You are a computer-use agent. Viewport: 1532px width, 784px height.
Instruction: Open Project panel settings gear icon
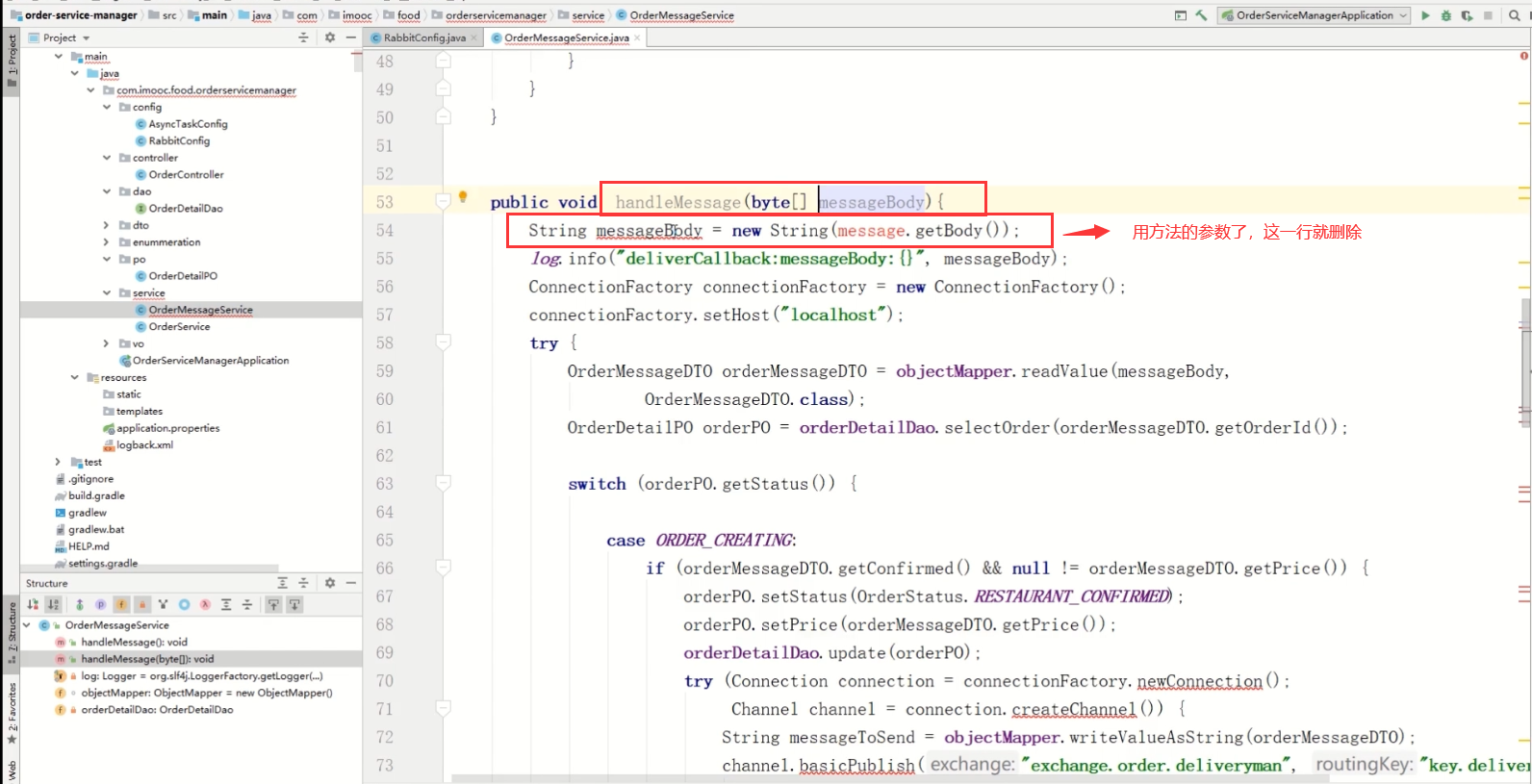coord(330,38)
